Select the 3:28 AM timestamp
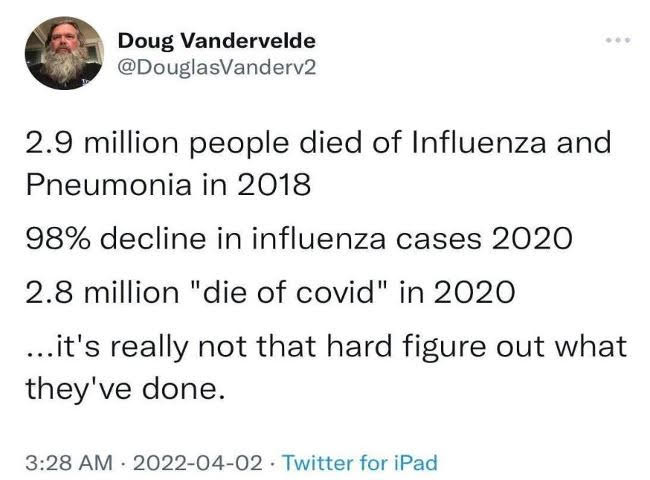The height and width of the screenshot is (480, 650). [69, 463]
